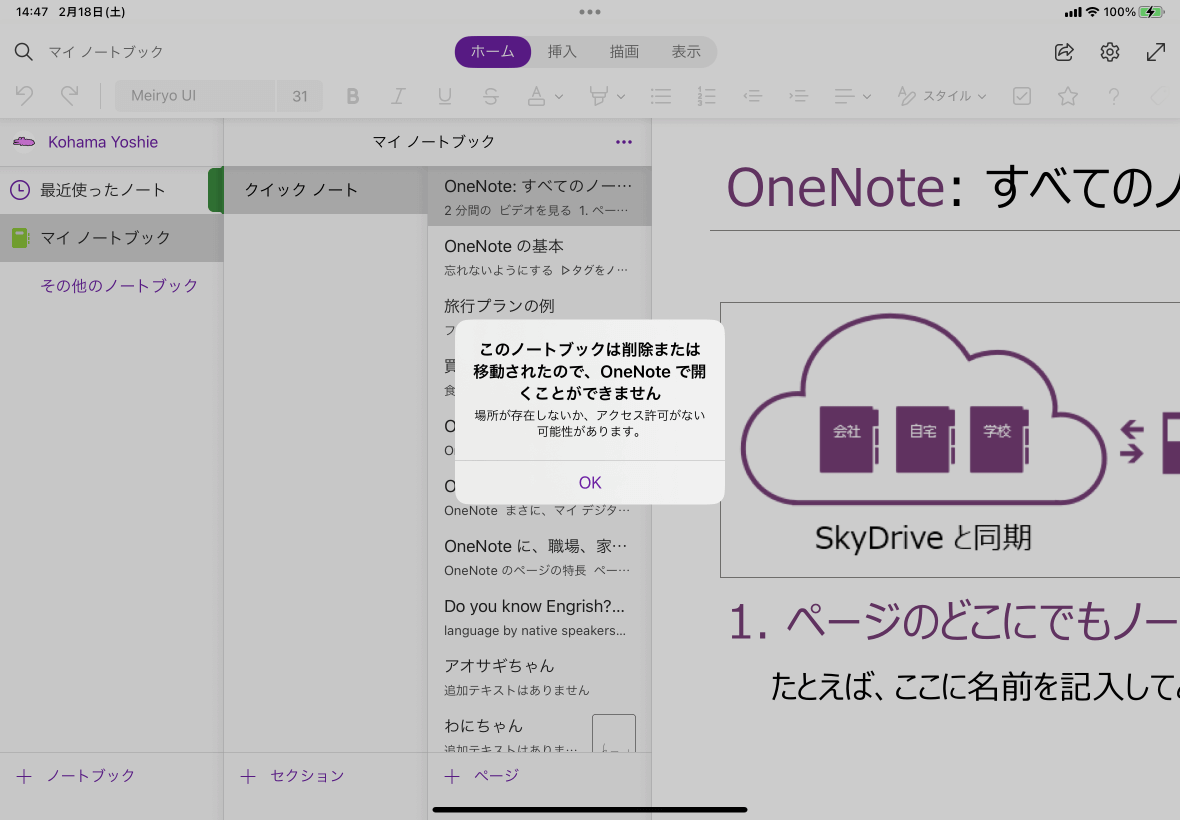Image resolution: width=1180 pixels, height=820 pixels.
Task: Apply strikethrough formatting
Action: coord(490,96)
